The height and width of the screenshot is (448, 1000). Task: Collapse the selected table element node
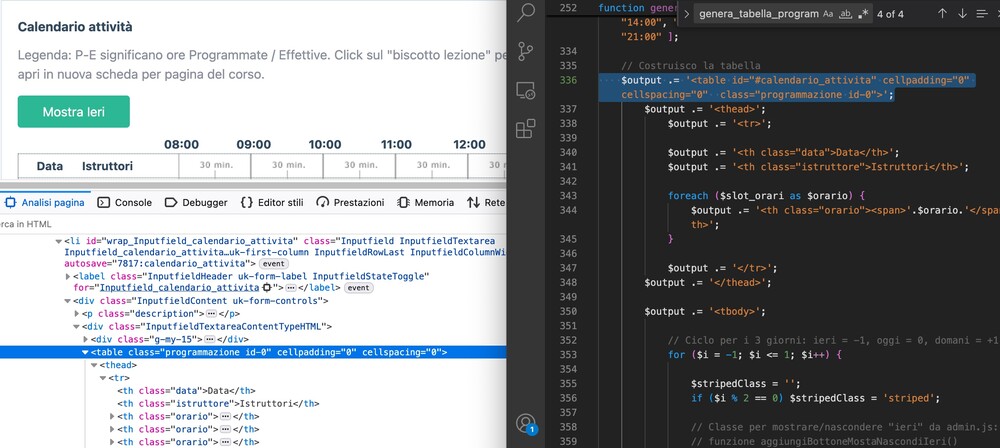click(85, 352)
